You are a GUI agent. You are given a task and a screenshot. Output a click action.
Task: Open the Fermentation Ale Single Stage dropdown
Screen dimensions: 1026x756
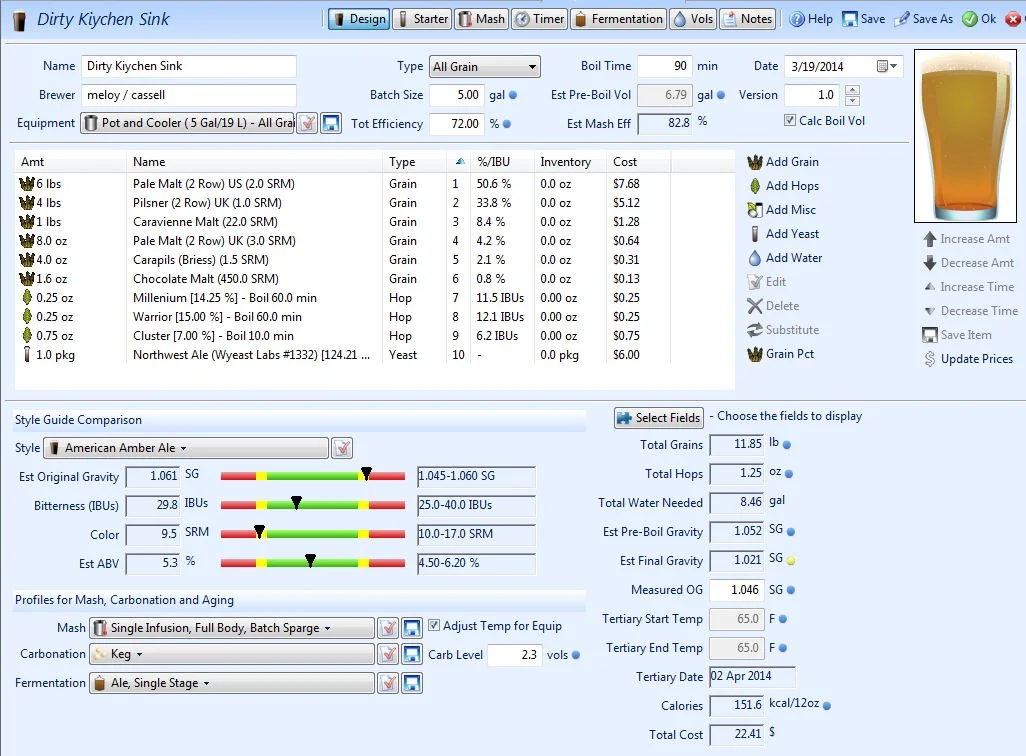[232, 683]
